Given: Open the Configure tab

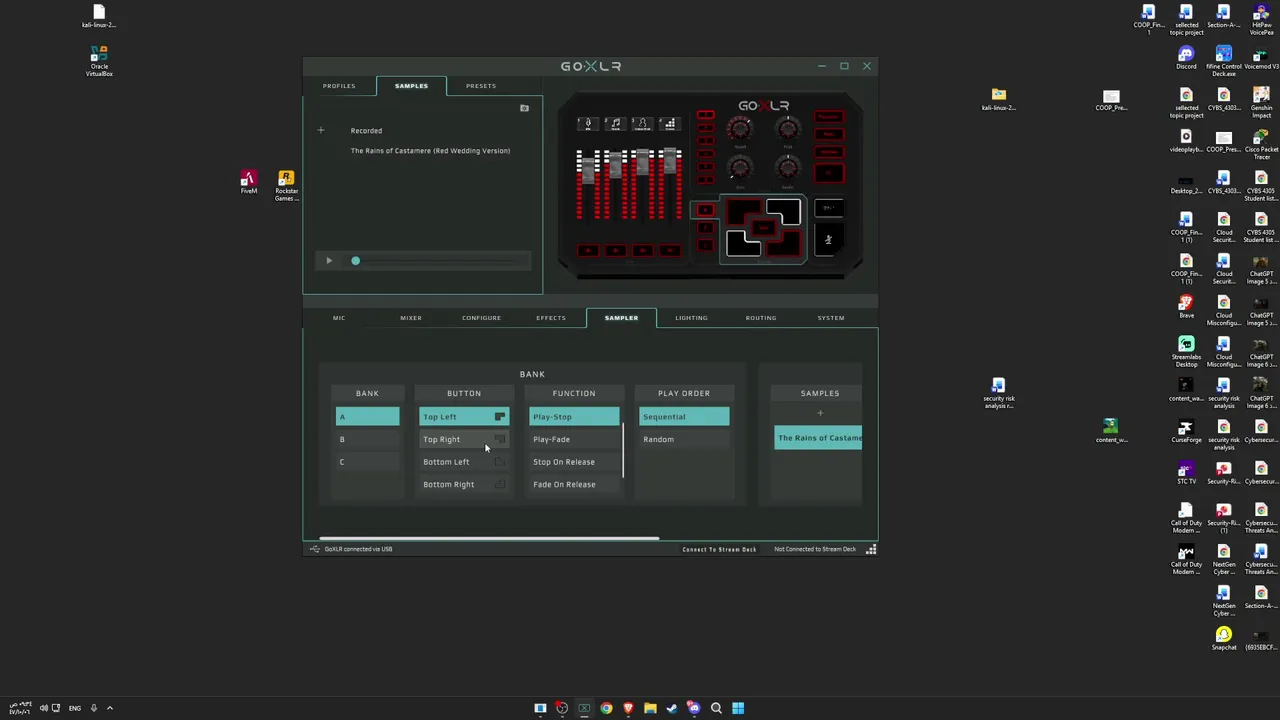Looking at the screenshot, I should (481, 318).
